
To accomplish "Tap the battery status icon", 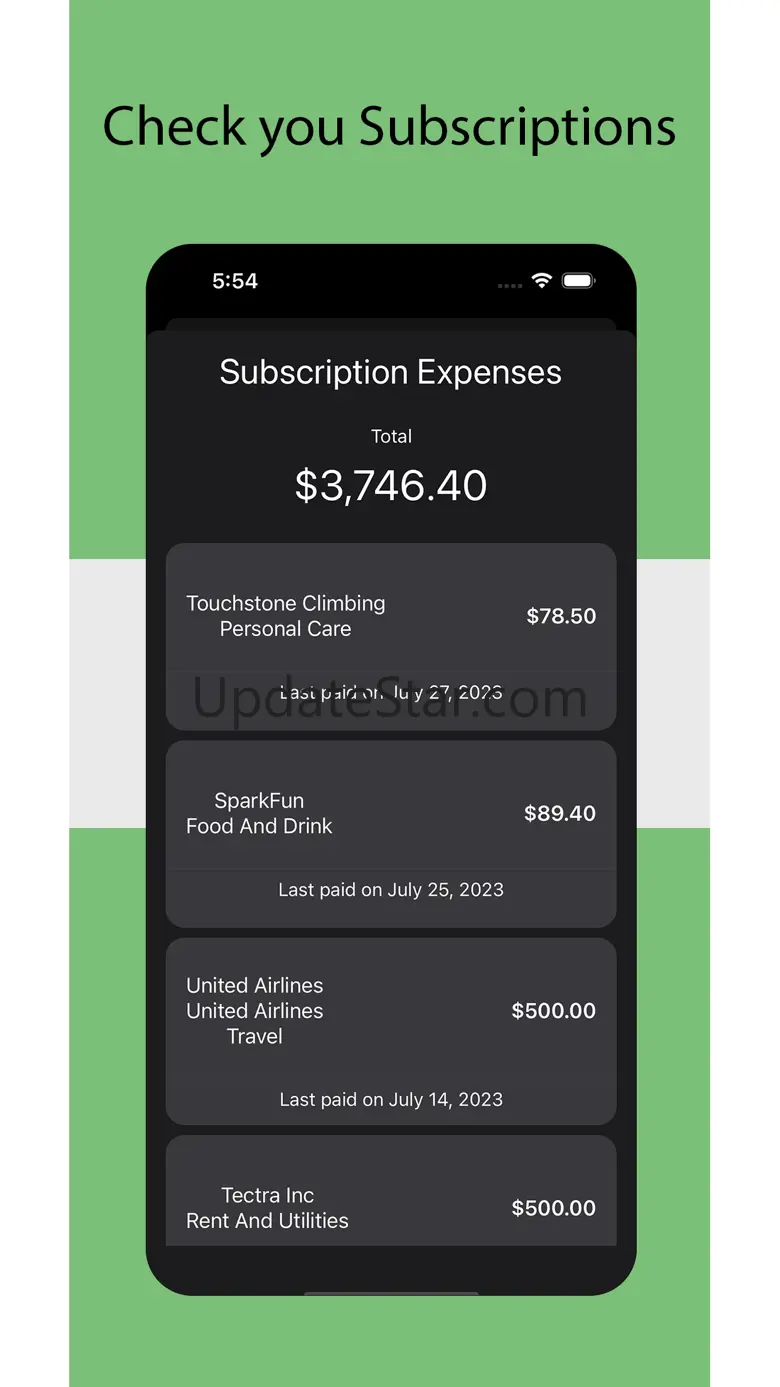I will pyautogui.click(x=578, y=281).
